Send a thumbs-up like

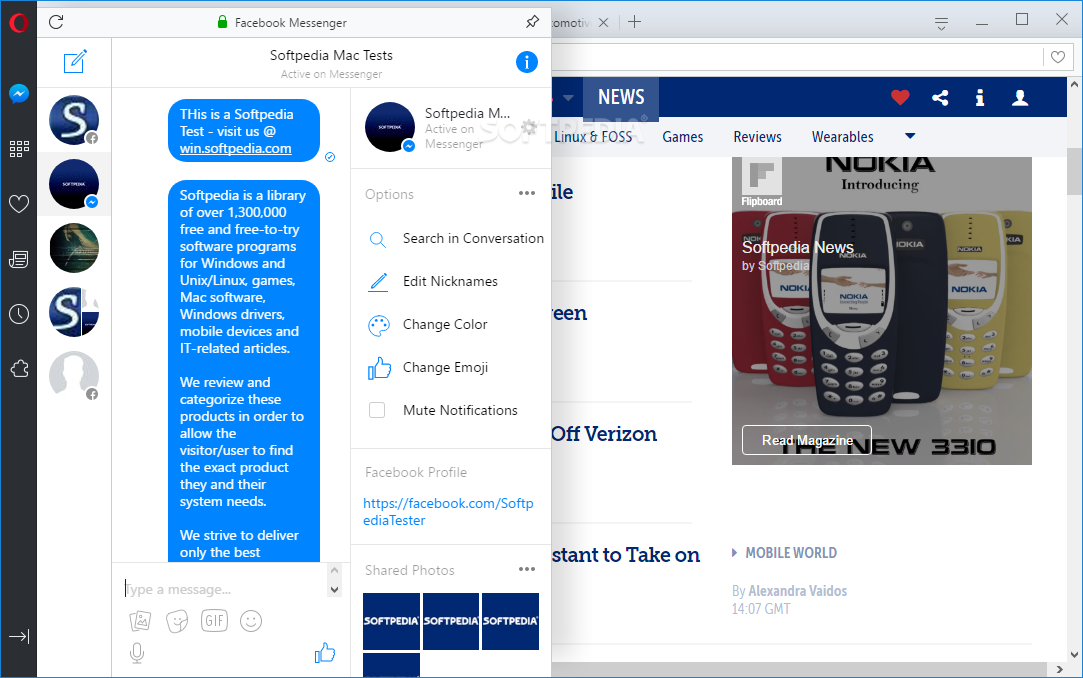(x=325, y=652)
